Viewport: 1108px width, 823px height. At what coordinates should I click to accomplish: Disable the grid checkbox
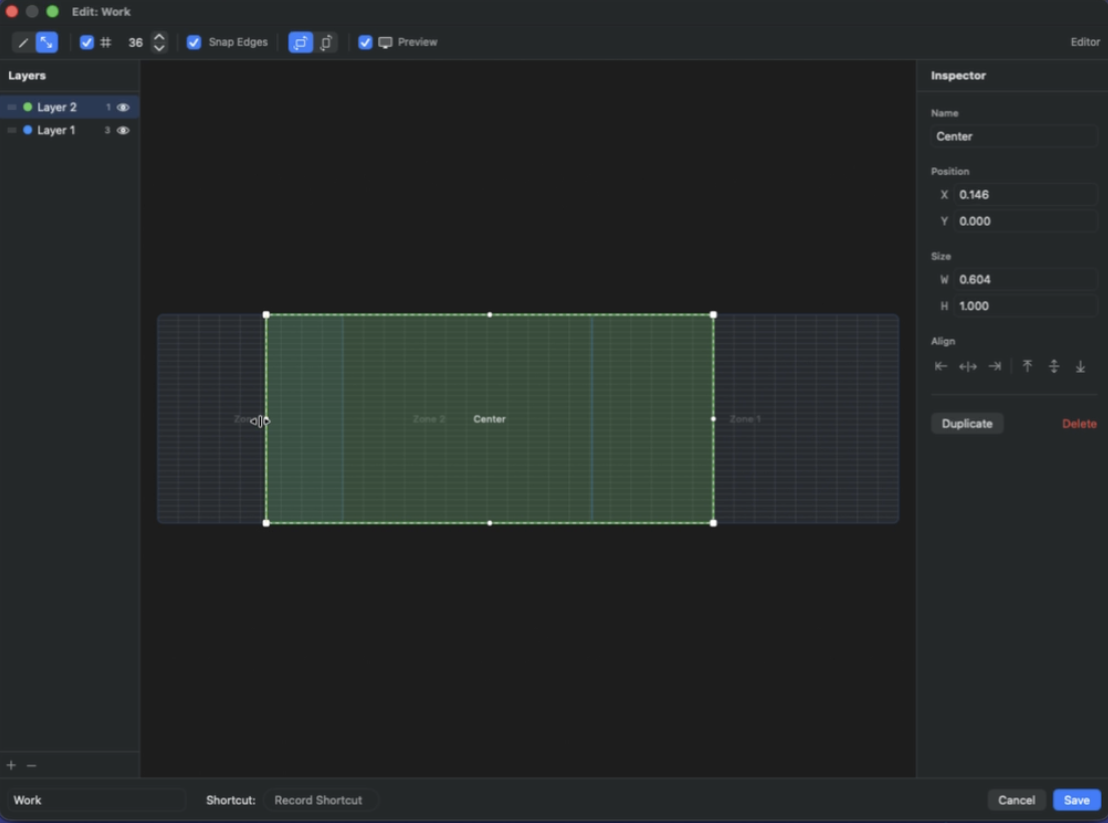pyautogui.click(x=87, y=43)
